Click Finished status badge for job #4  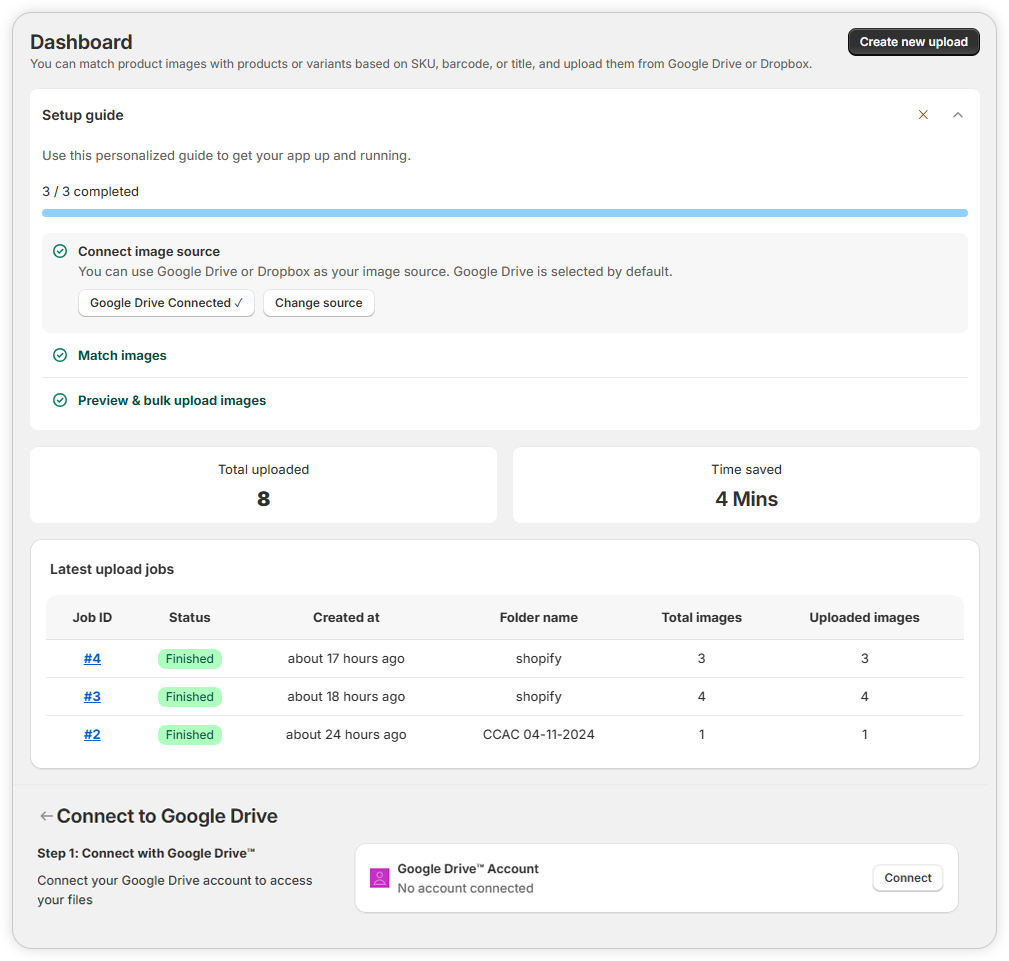click(x=190, y=659)
